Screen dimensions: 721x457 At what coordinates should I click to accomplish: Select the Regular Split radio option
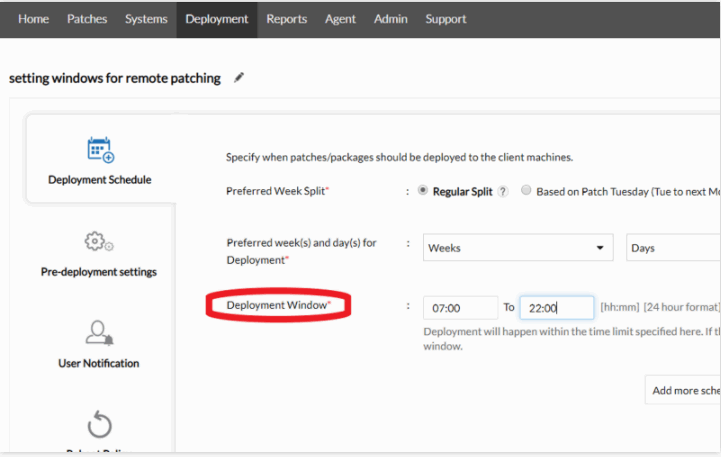coord(423,191)
